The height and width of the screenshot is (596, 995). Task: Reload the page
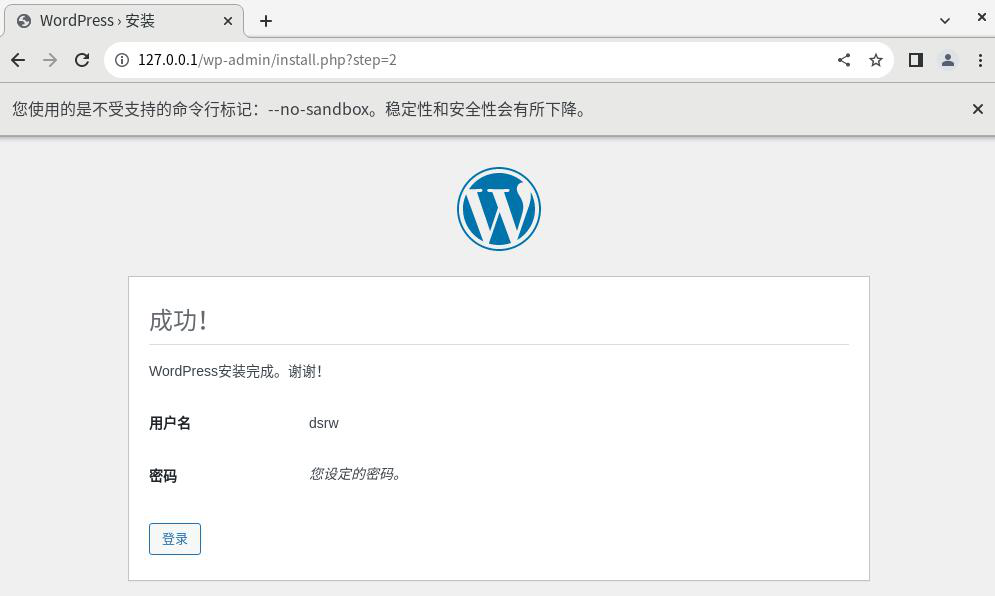[82, 60]
